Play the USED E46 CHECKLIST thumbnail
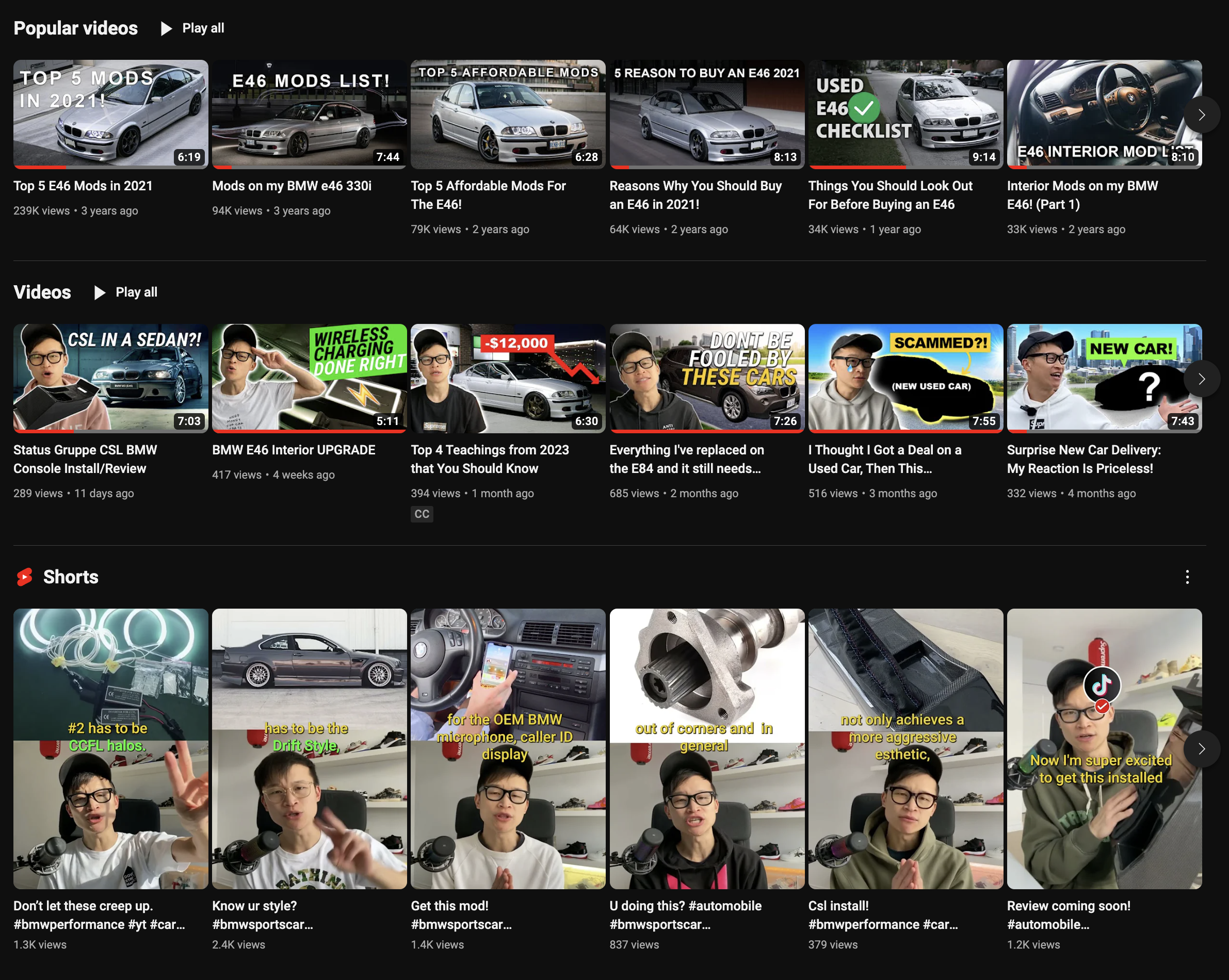This screenshot has width=1229, height=980. (906, 115)
